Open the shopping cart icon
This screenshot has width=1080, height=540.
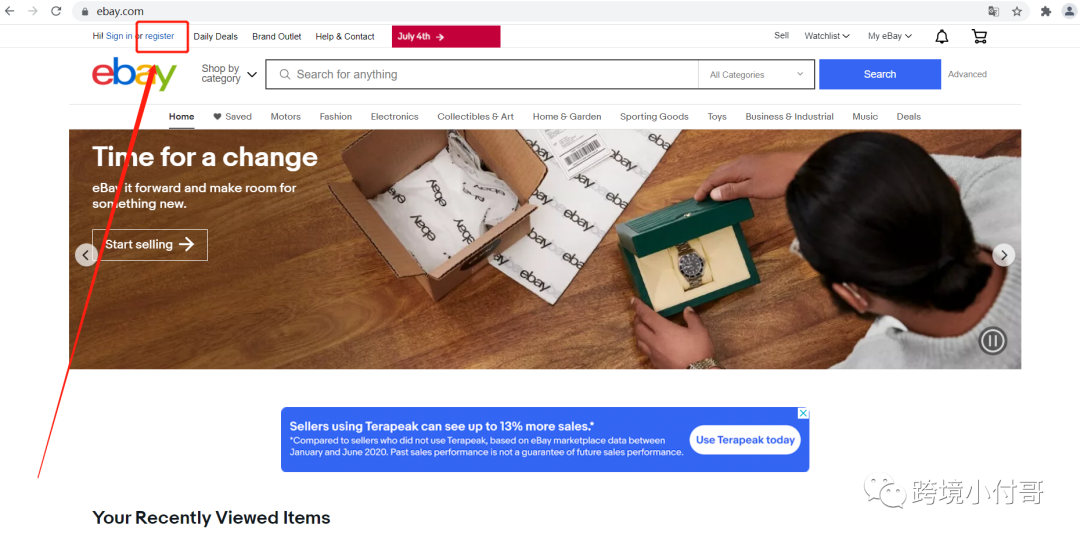979,37
